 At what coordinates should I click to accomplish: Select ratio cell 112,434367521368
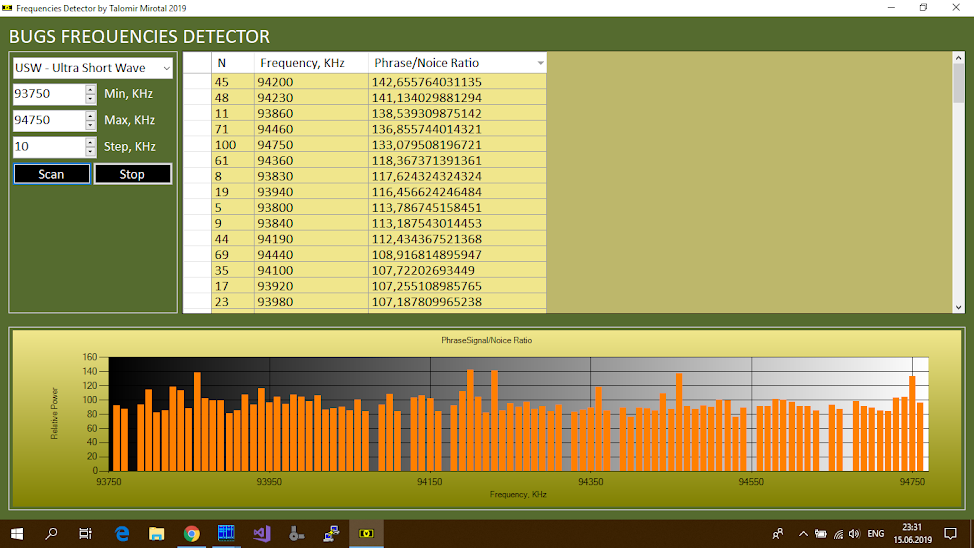tap(457, 239)
